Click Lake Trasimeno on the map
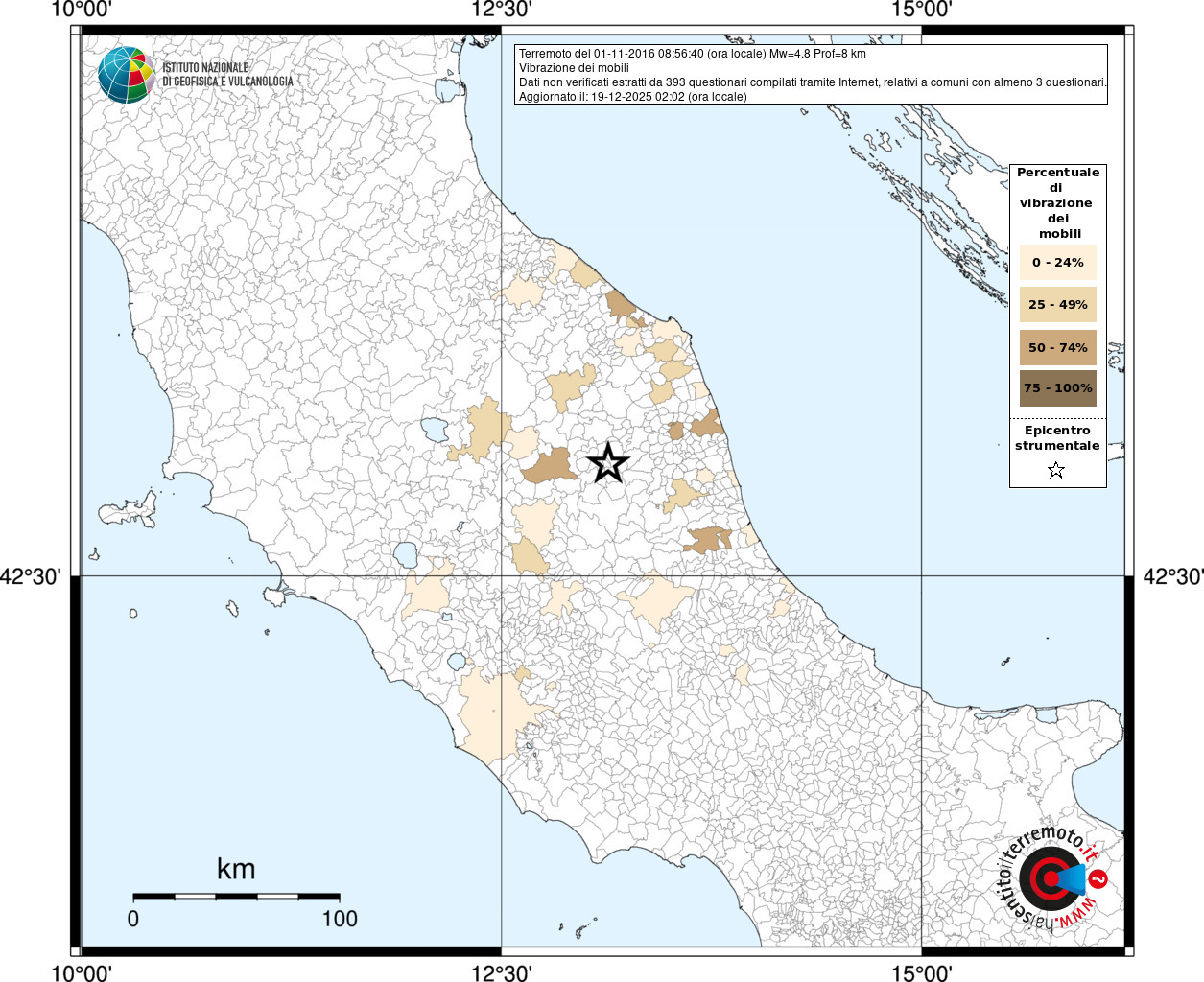This screenshot has height=982, width=1204. click(435, 427)
